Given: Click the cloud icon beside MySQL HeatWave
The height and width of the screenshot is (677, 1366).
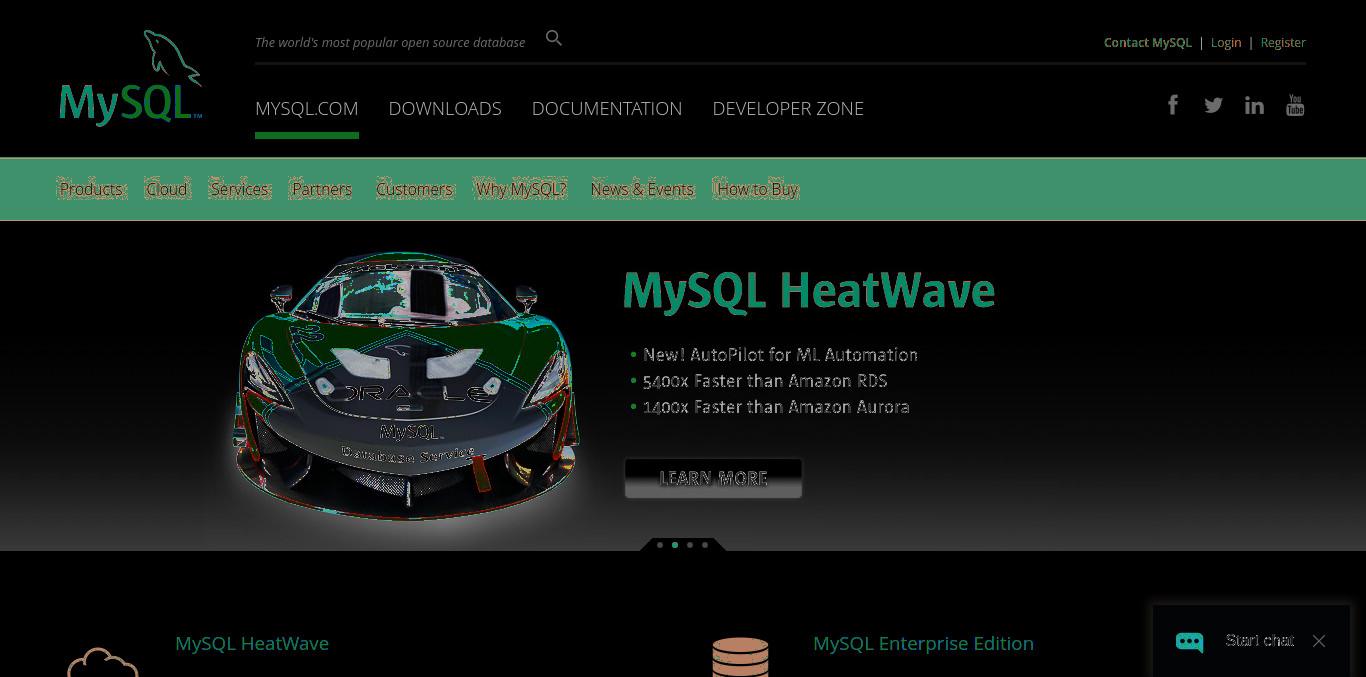Looking at the screenshot, I should [102, 662].
